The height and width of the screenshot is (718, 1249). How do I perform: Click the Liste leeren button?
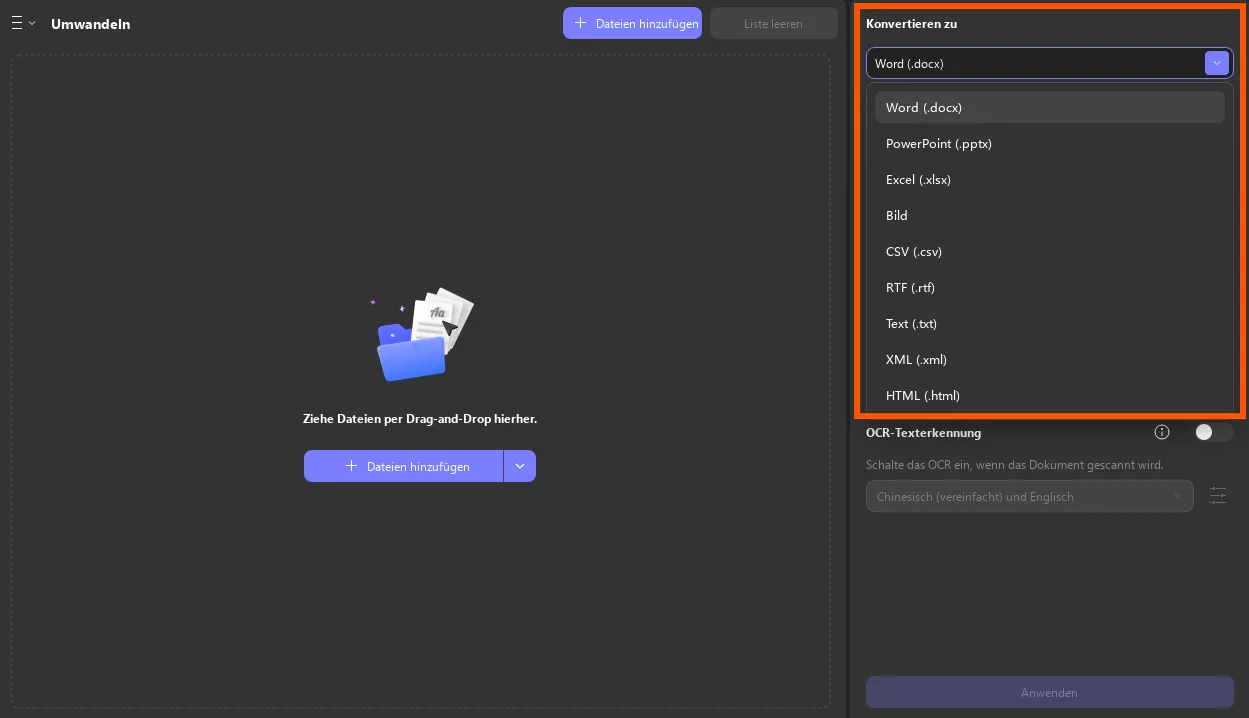click(773, 23)
